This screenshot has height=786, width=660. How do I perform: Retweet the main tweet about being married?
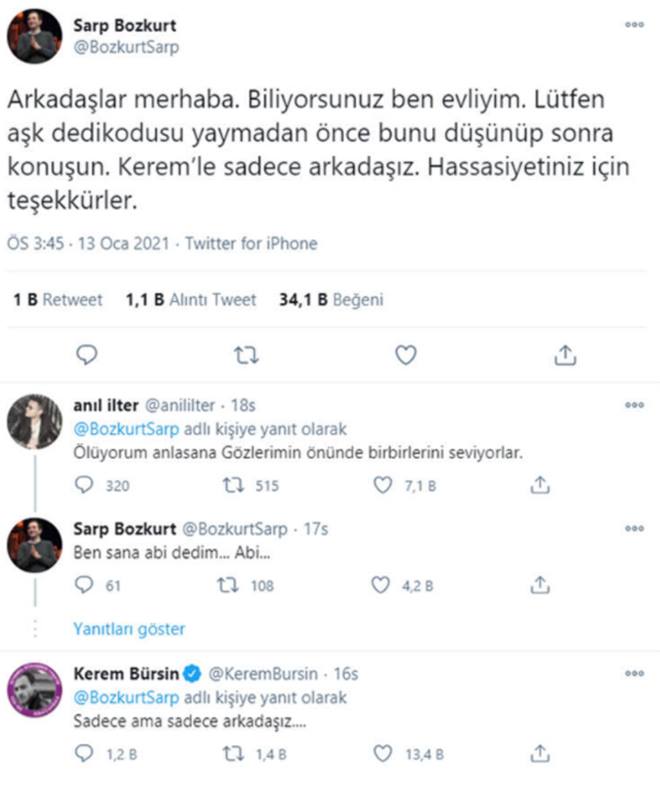tap(246, 355)
